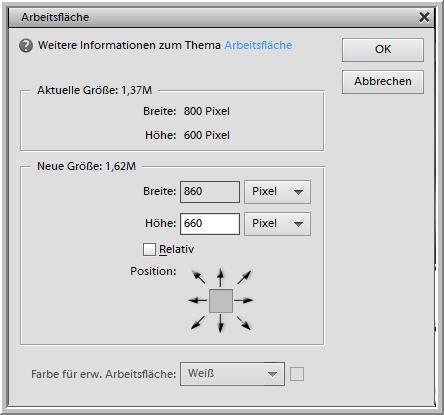Open the Höhe unit Pixel dropdown
The image size is (444, 415).
click(277, 224)
